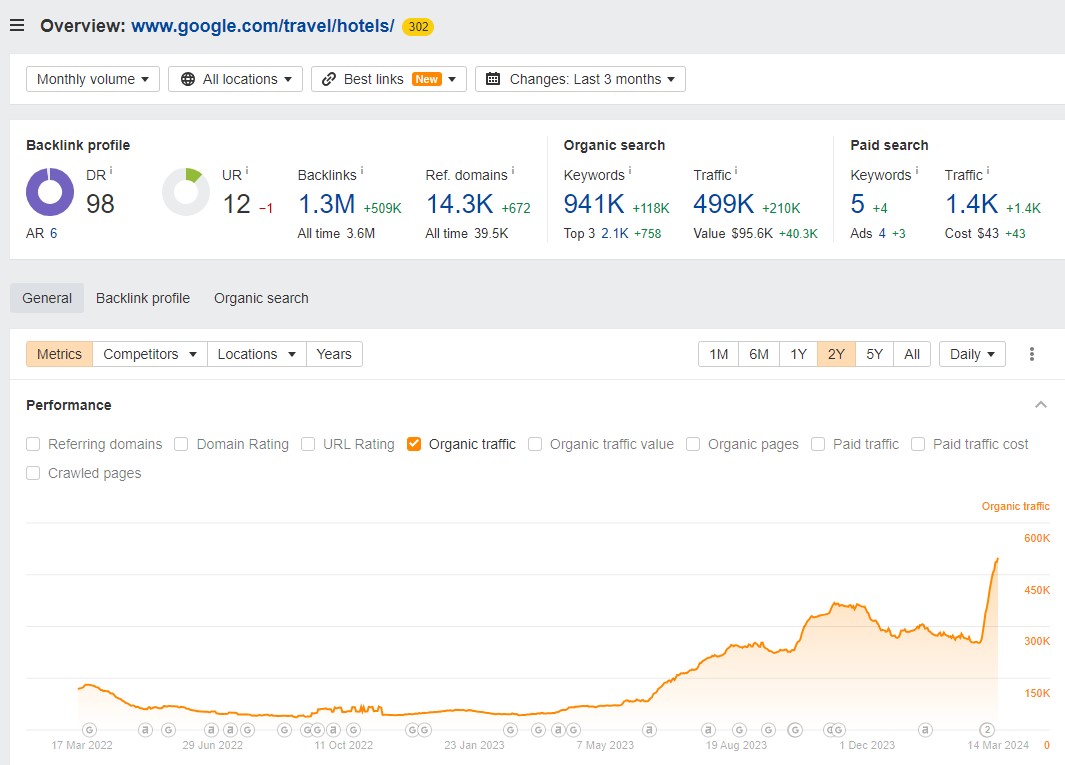Click the yellow 302 redirect badge
The height and width of the screenshot is (765, 1065).
418,26
